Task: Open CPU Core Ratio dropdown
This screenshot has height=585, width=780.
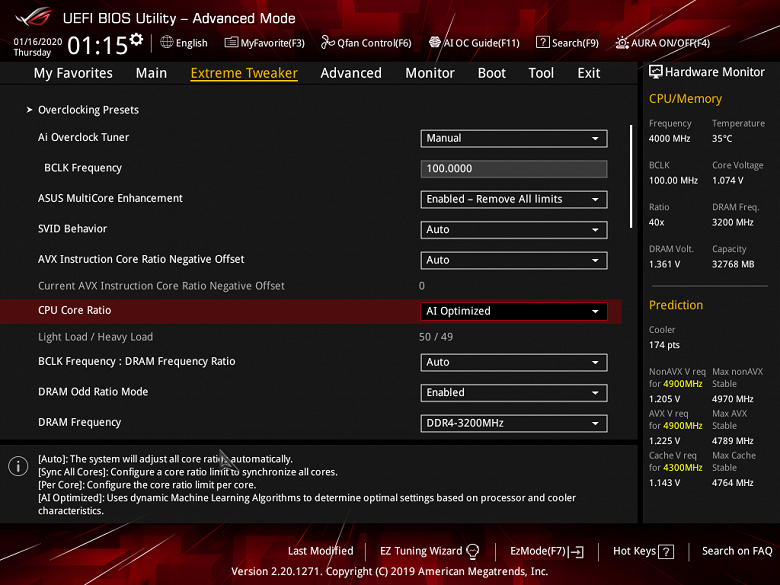Action: click(x=514, y=311)
